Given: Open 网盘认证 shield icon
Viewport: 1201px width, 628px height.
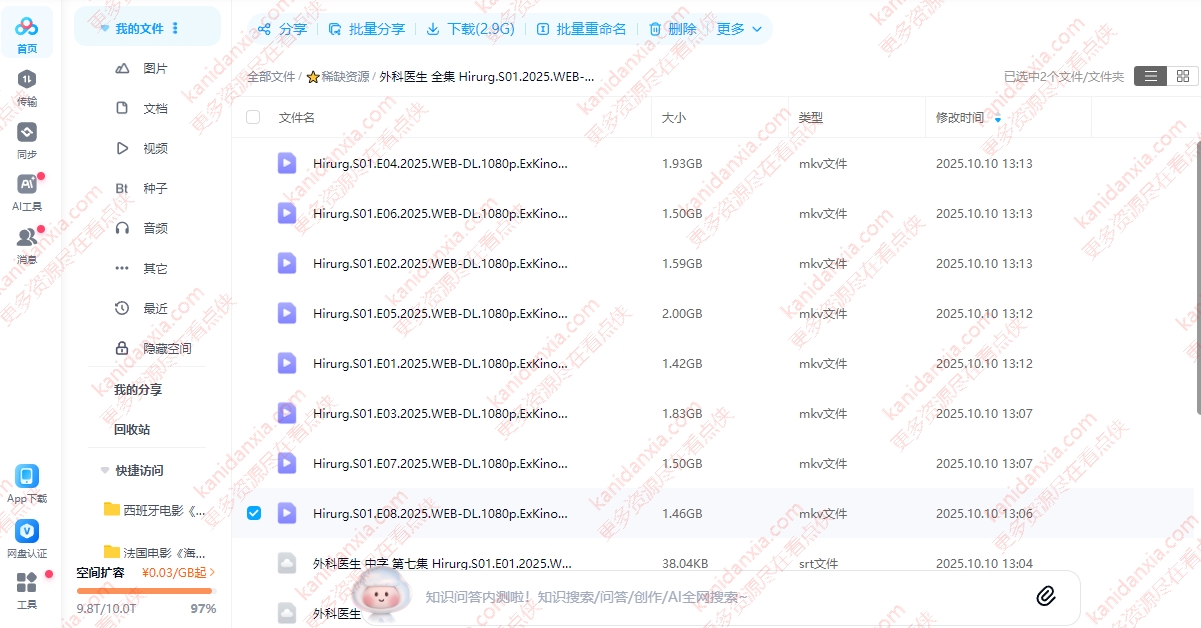Looking at the screenshot, I should point(27,531).
